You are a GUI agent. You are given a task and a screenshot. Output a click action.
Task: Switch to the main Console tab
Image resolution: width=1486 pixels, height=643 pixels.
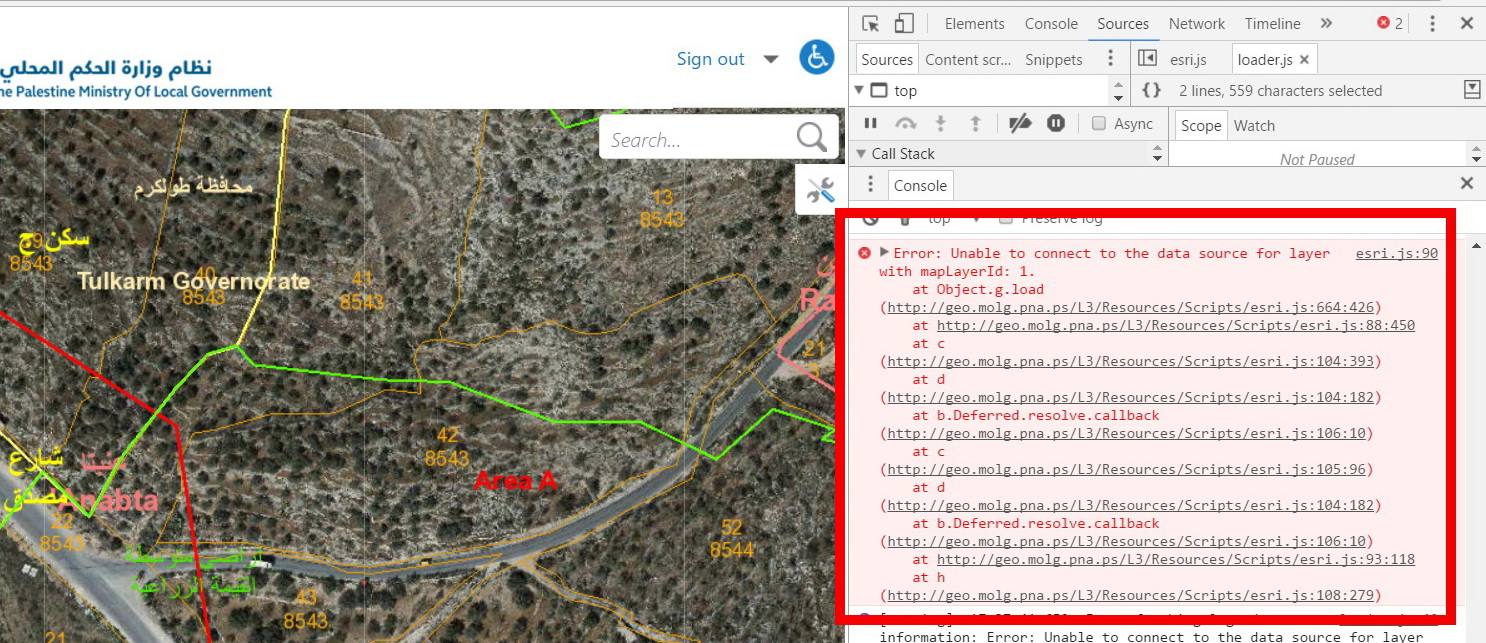click(1051, 24)
